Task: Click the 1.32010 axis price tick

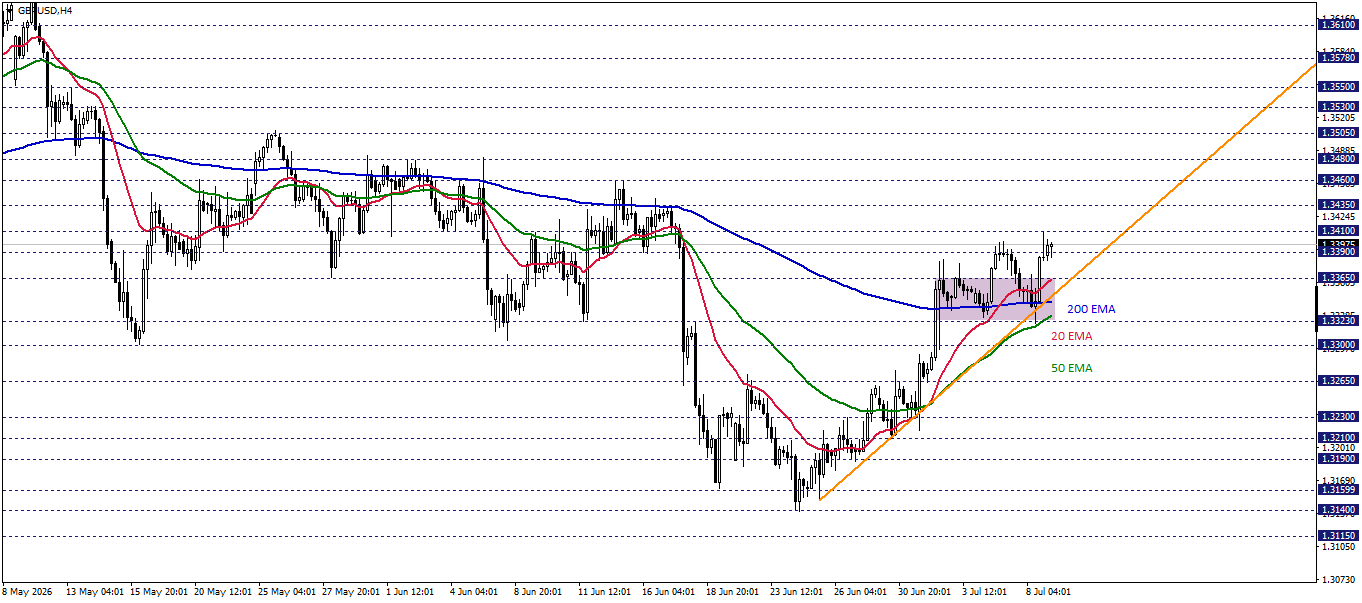Action: [x=1338, y=448]
